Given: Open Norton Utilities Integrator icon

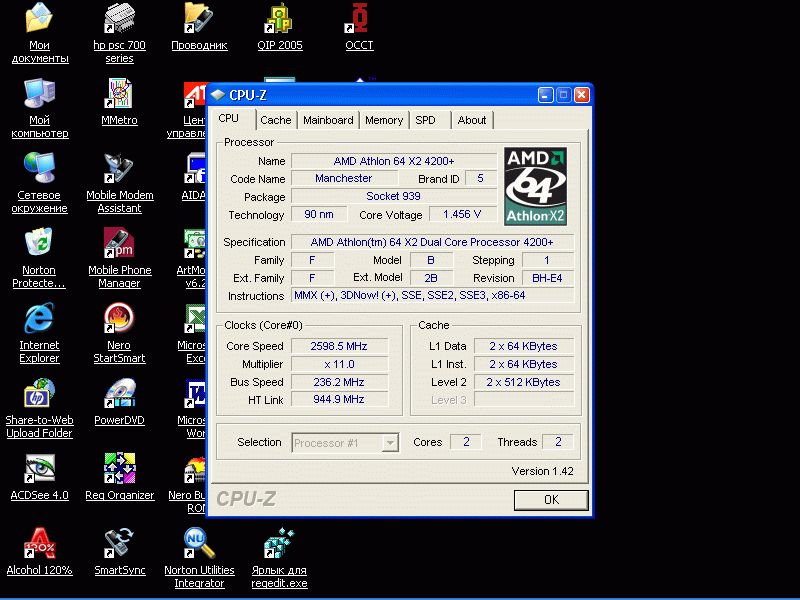Looking at the screenshot, I should coord(199,543).
